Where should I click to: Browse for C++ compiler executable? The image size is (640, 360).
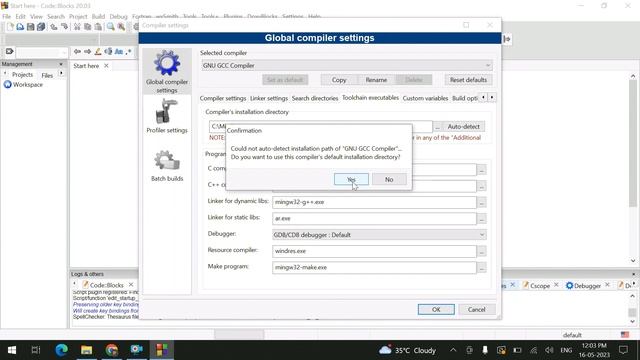(x=482, y=186)
